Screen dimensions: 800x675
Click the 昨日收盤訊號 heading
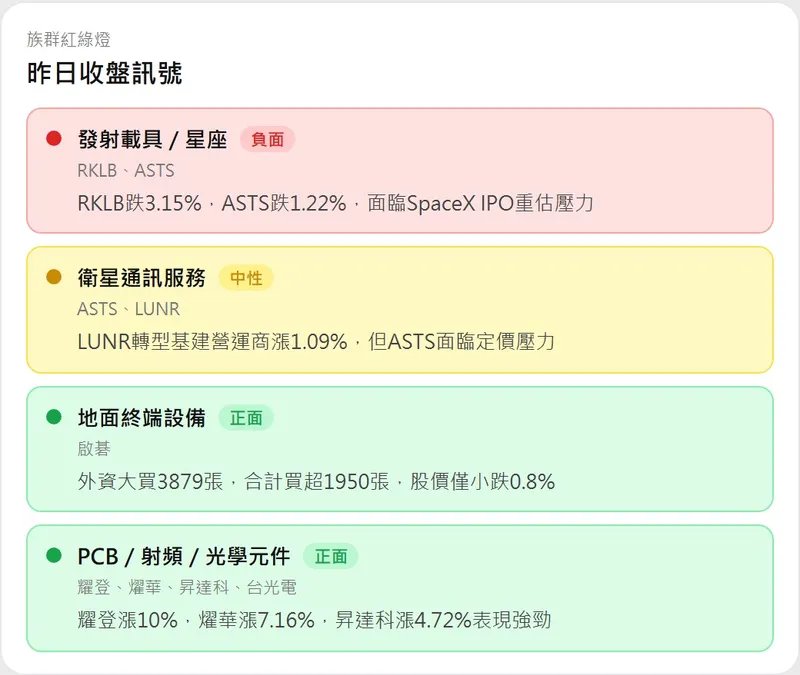coord(104,73)
